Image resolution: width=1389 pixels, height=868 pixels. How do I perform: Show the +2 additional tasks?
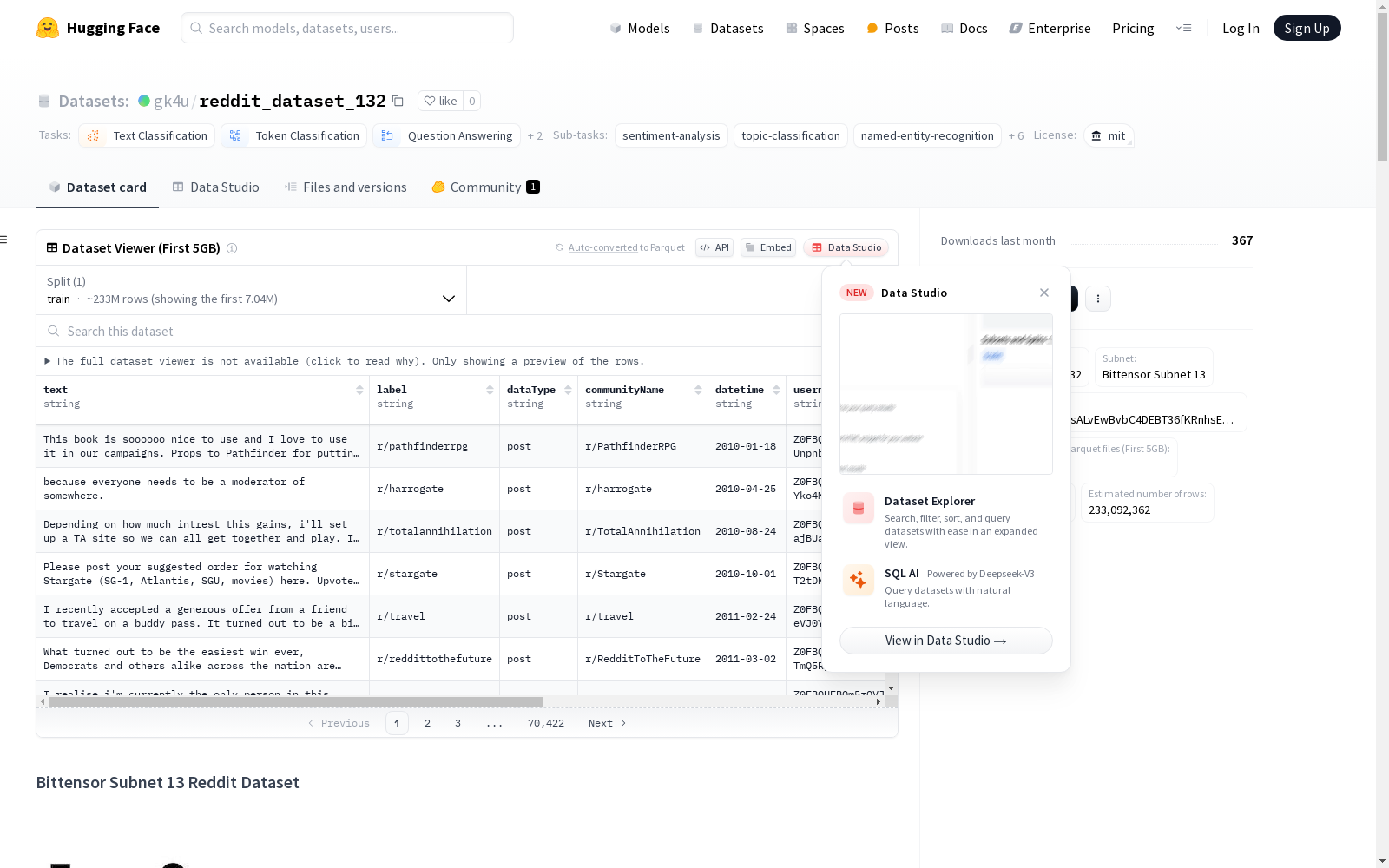(x=535, y=136)
